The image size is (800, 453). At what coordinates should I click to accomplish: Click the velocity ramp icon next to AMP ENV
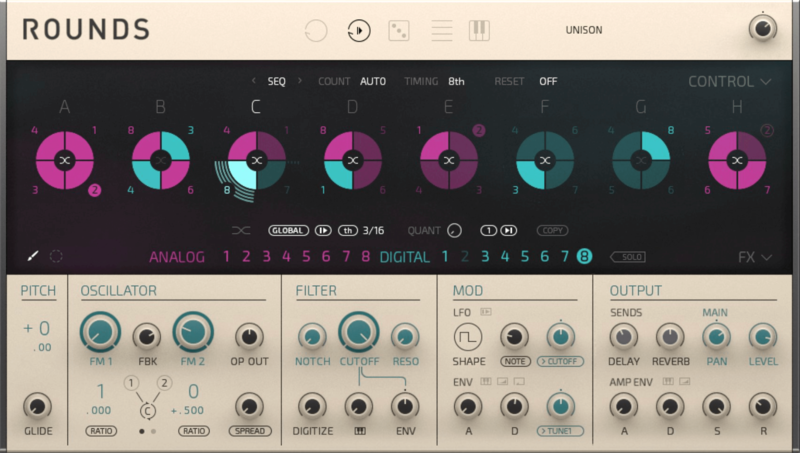[685, 381]
